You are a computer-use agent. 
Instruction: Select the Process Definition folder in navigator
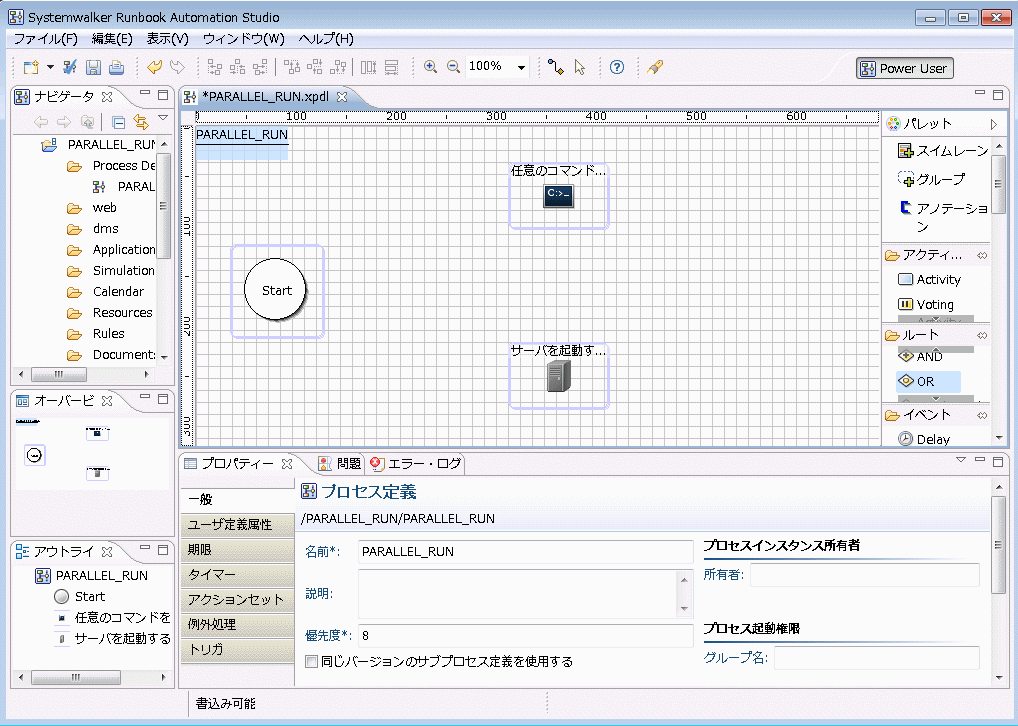coord(112,166)
